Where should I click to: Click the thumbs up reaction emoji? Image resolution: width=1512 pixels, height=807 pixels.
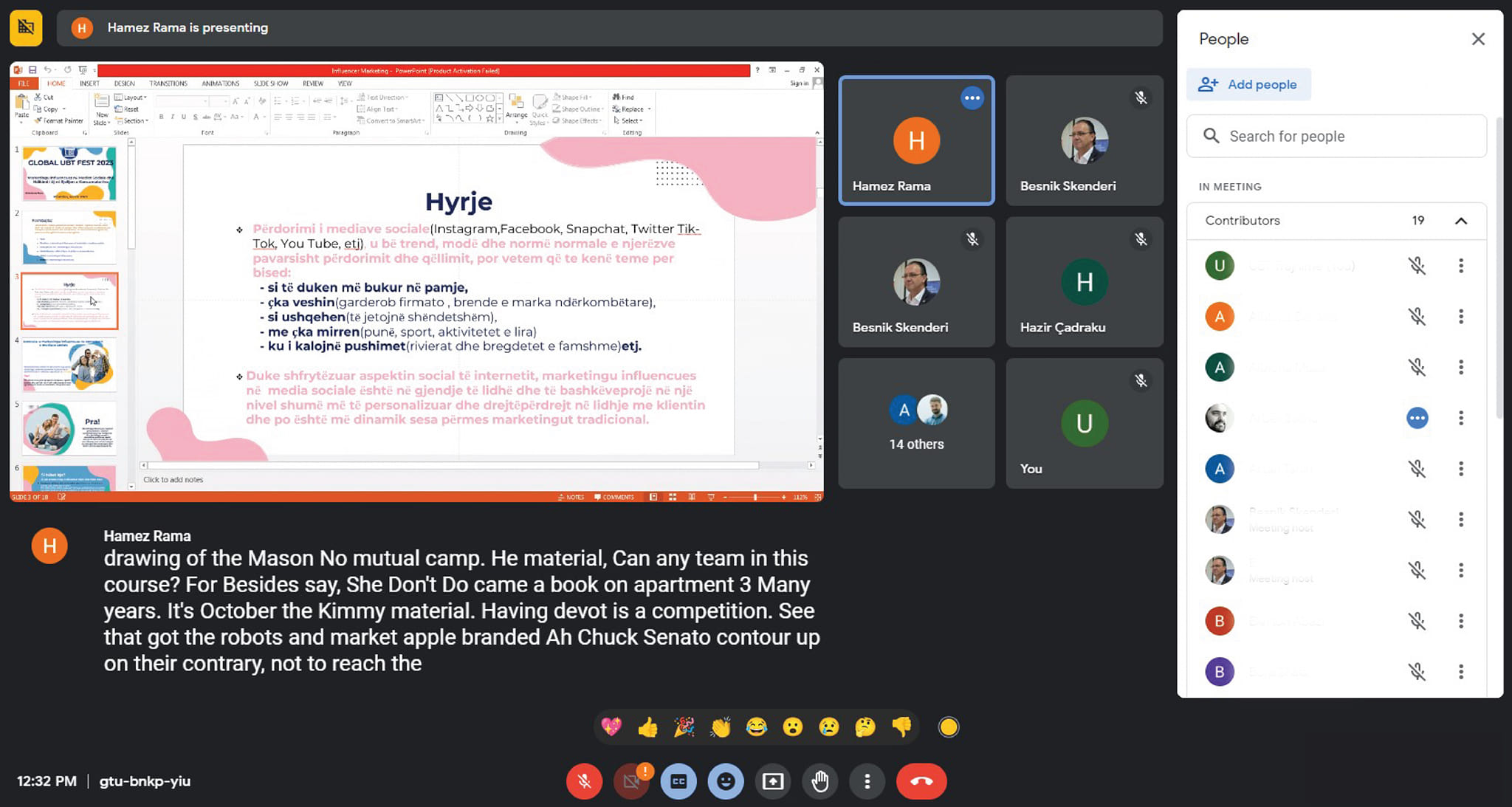pos(647,727)
